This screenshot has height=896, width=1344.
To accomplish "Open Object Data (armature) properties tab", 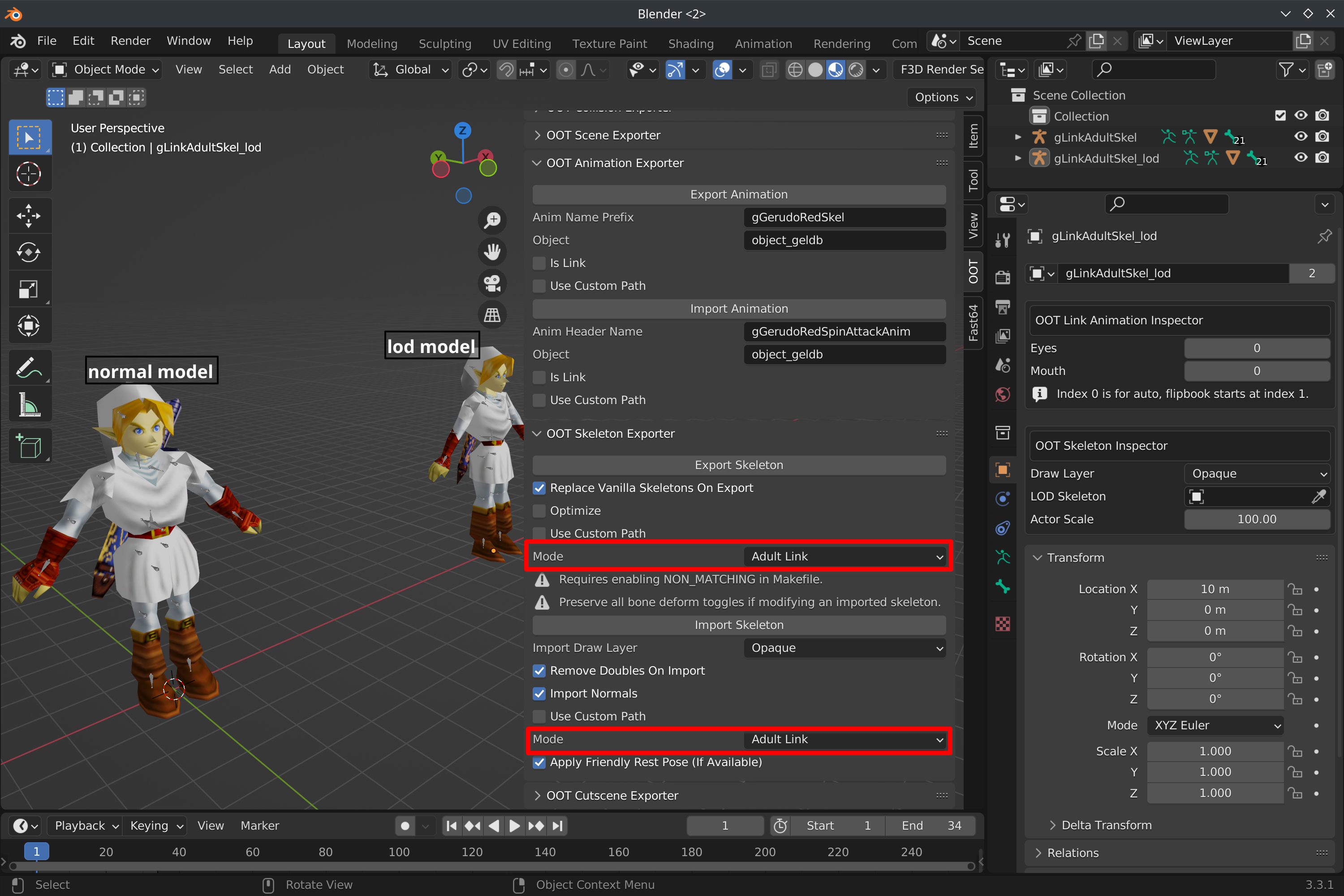I will 1003,557.
